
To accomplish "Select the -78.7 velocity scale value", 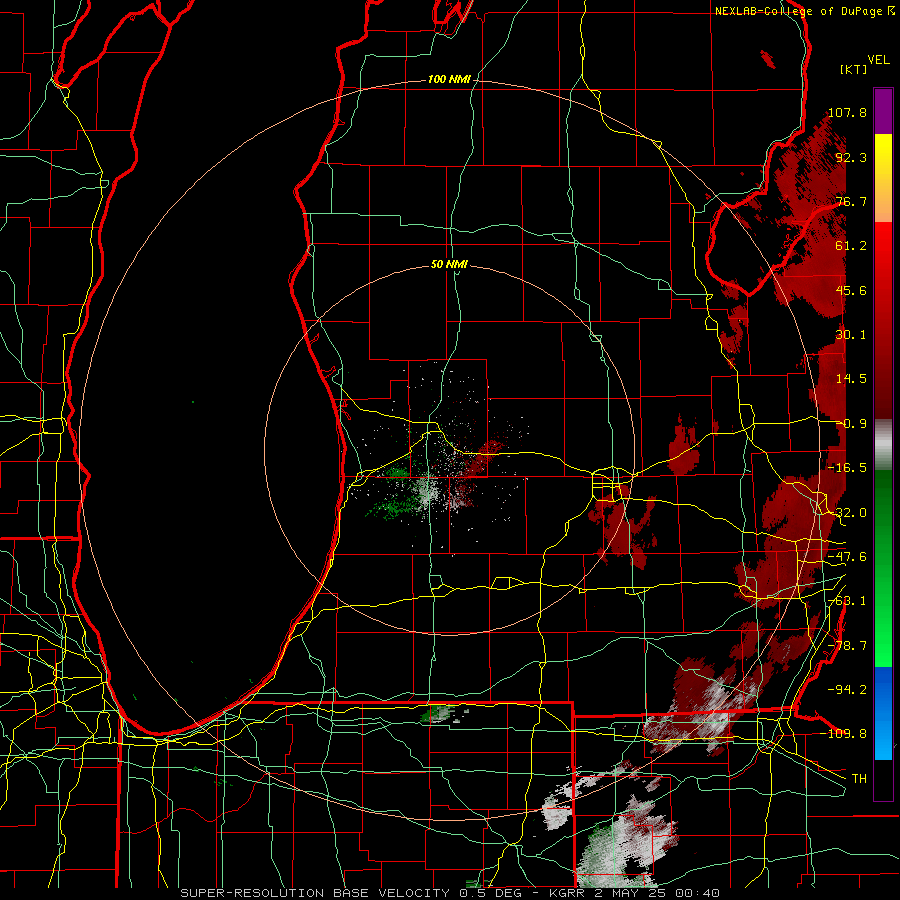I will point(847,646).
